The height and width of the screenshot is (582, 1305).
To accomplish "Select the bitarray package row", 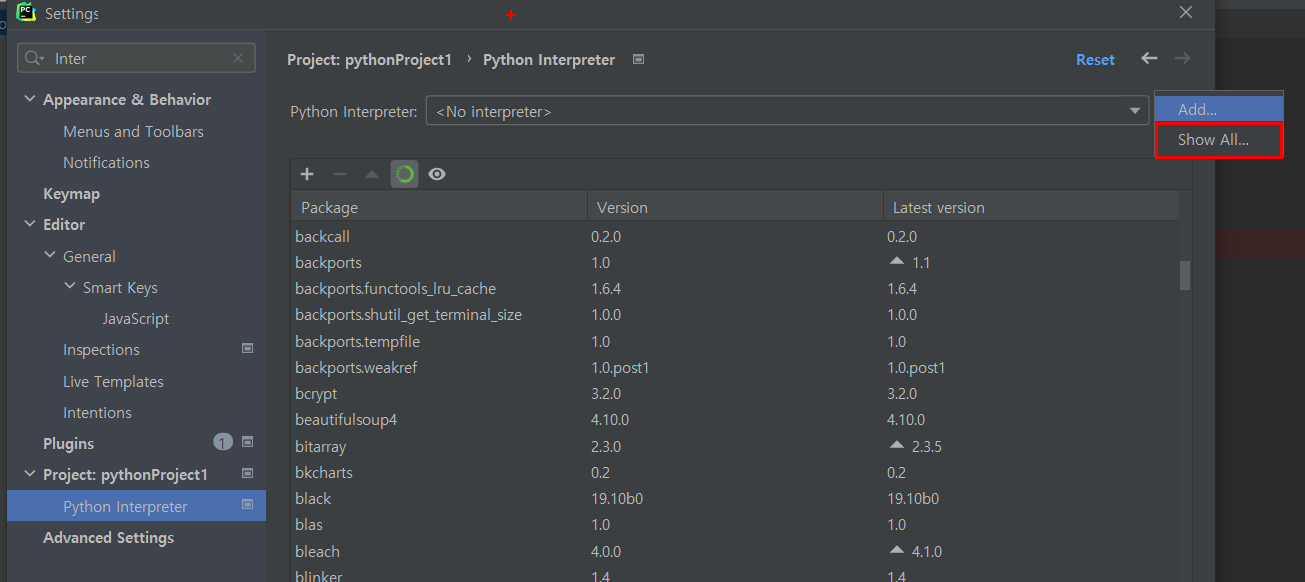I will pyautogui.click(x=735, y=446).
